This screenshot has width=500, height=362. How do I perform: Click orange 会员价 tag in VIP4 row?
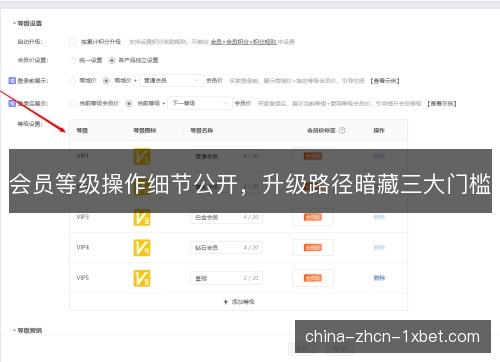point(313,248)
